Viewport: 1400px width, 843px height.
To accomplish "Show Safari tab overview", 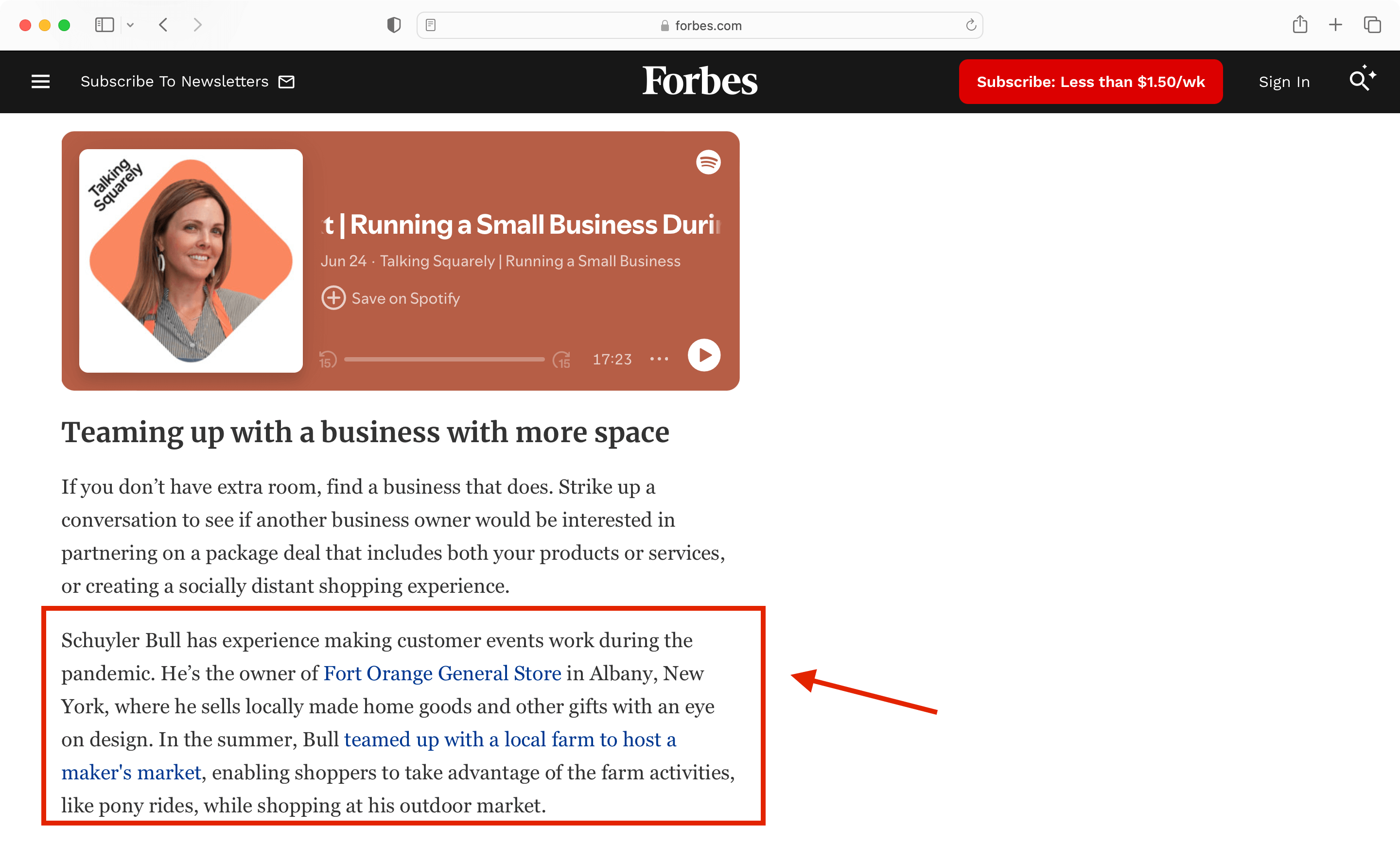I will 1372,25.
